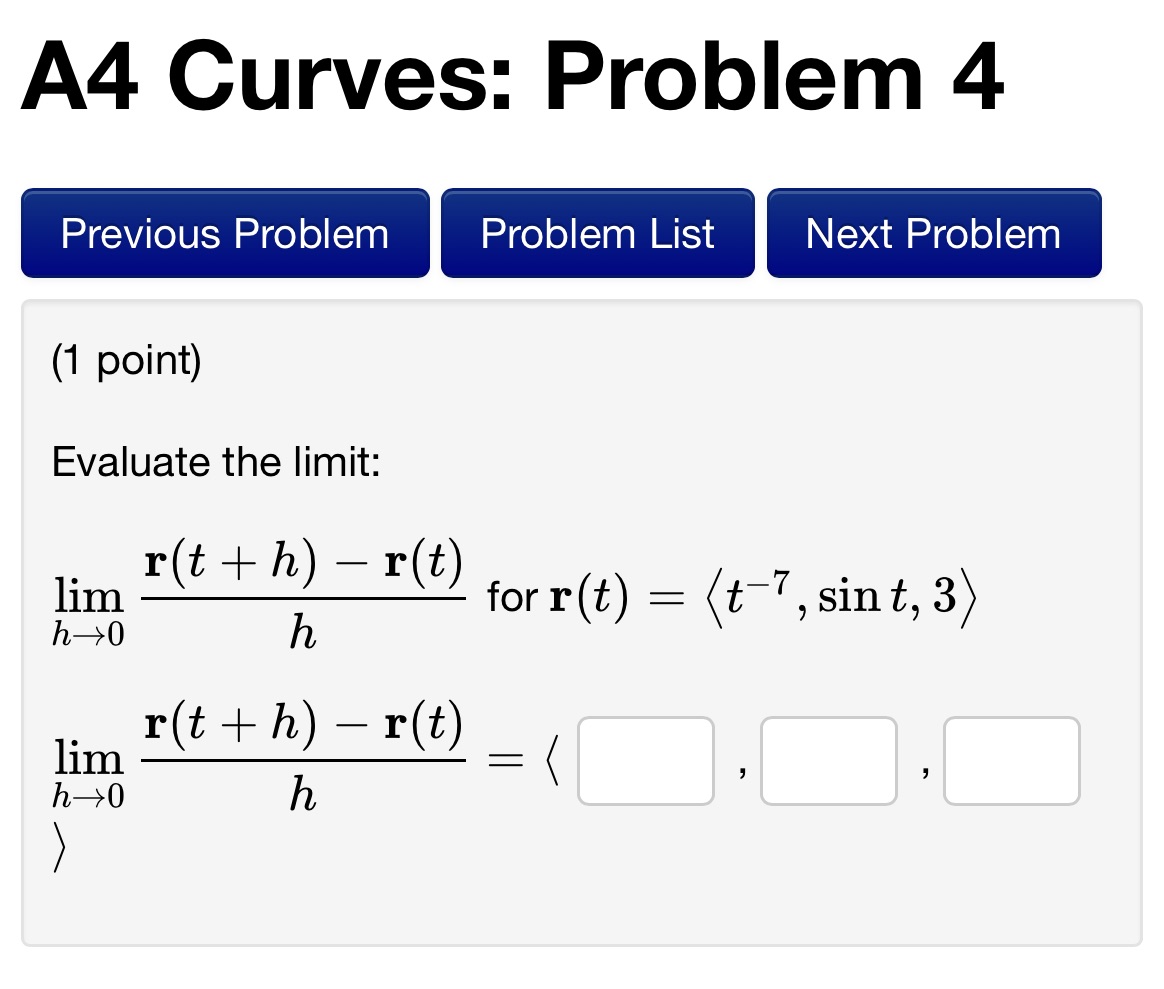Open the Problem List

click(x=597, y=232)
